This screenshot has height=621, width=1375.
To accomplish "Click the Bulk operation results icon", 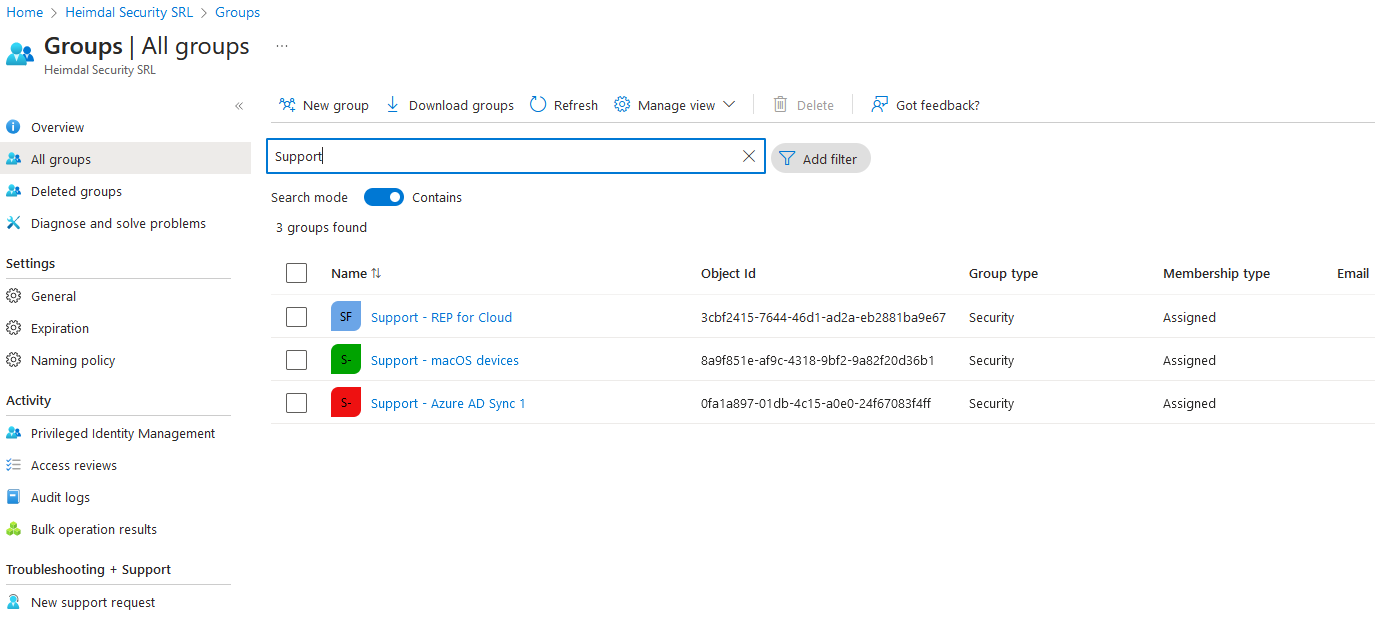I will point(13,529).
